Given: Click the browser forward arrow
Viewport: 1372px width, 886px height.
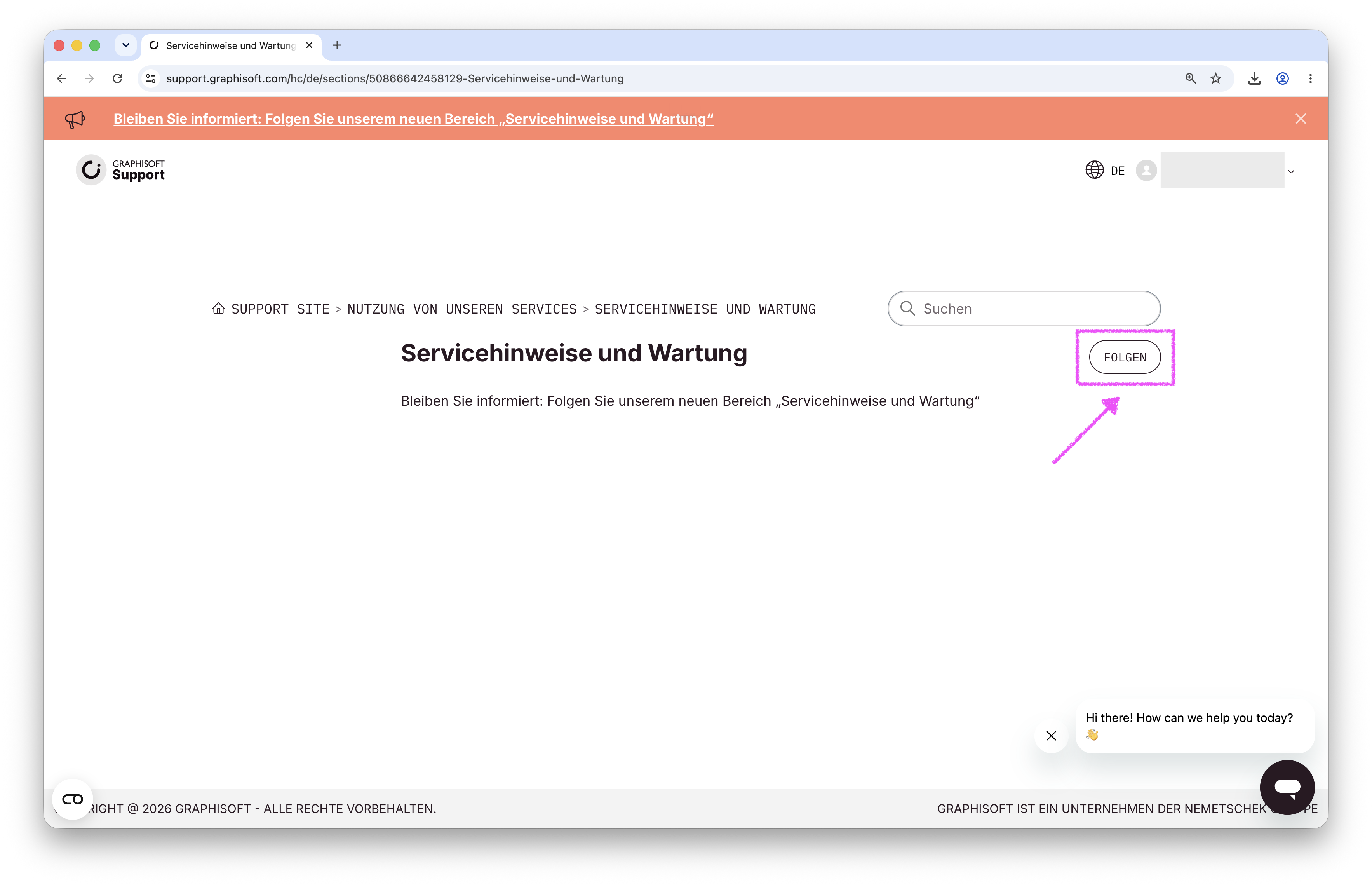Looking at the screenshot, I should (x=89, y=78).
